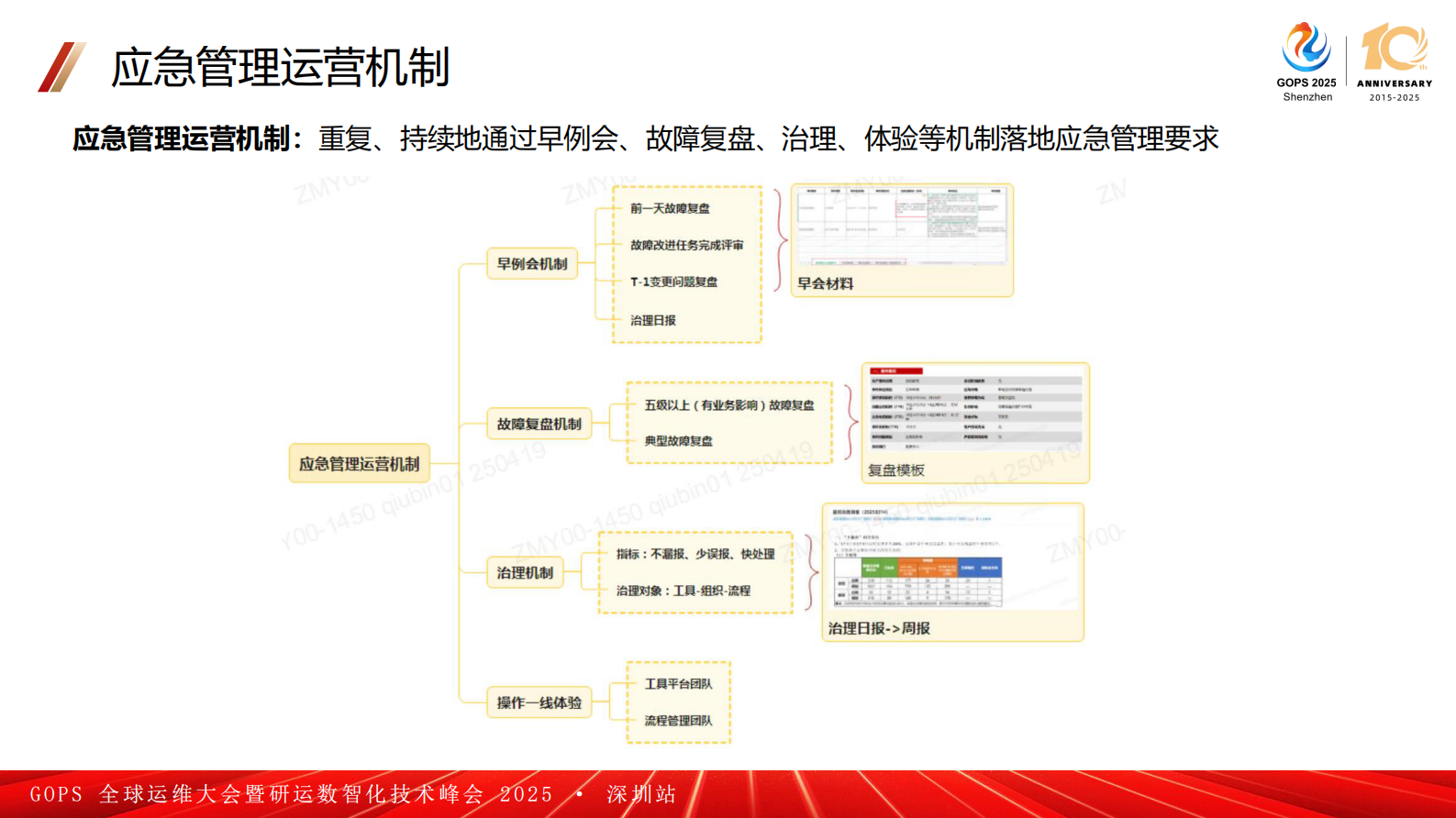This screenshot has height=818, width=1456.
Task: Click the 深圳站 footer text
Action: tap(641, 794)
